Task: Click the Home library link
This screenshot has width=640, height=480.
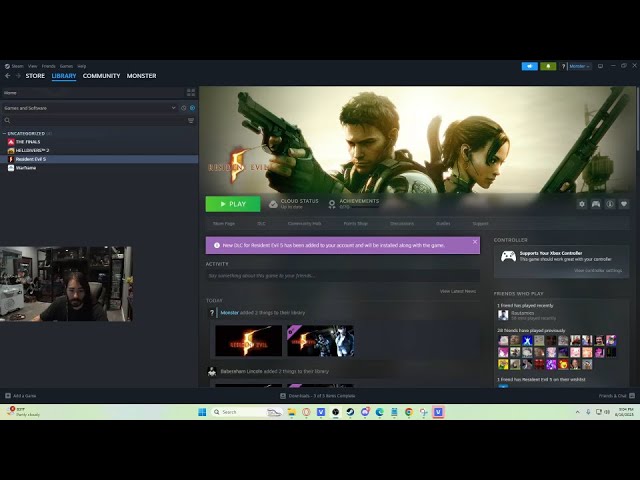Action: click(10, 93)
